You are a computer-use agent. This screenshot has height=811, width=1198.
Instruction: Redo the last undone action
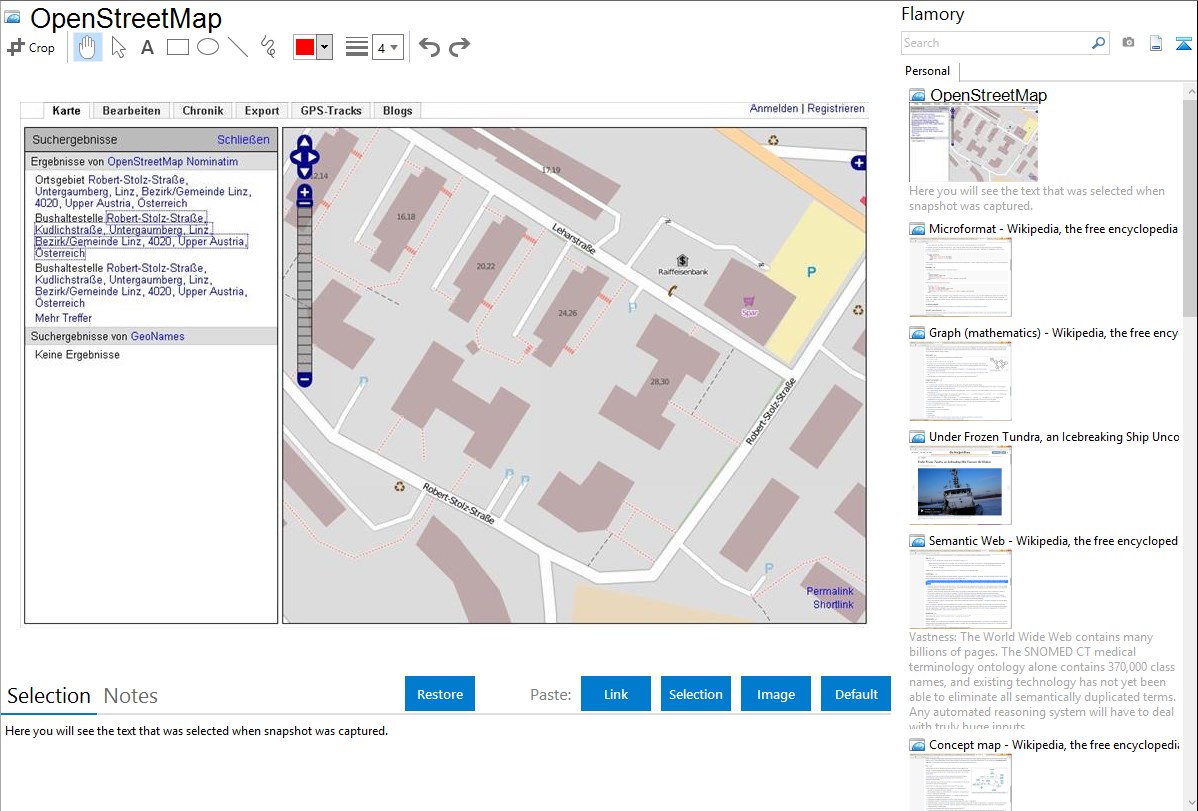click(x=459, y=47)
